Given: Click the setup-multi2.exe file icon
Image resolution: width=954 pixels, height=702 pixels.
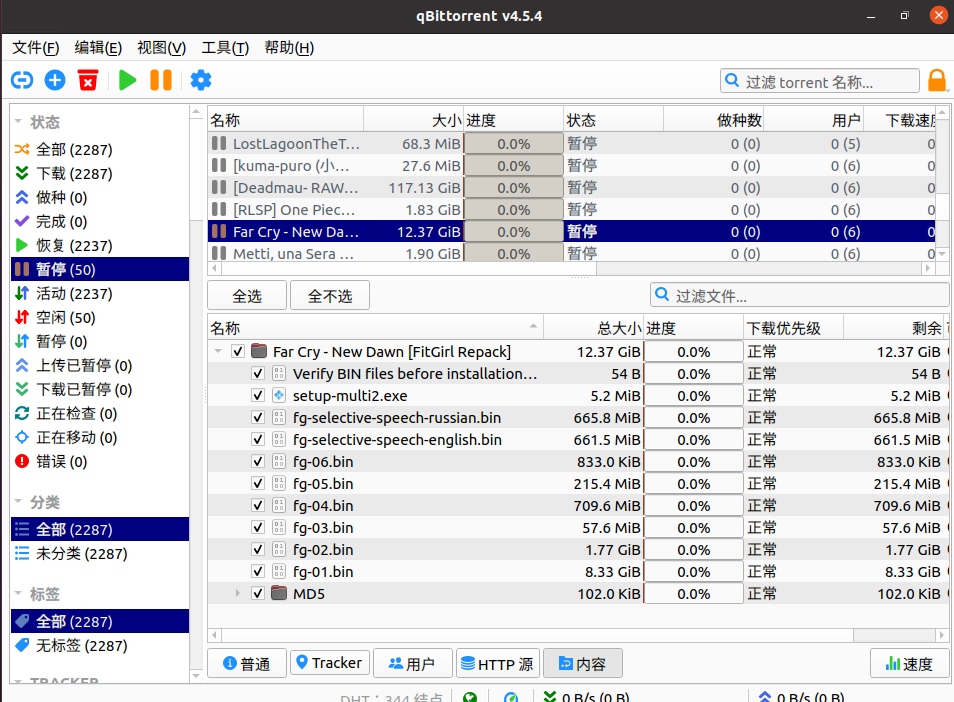Looking at the screenshot, I should [279, 395].
